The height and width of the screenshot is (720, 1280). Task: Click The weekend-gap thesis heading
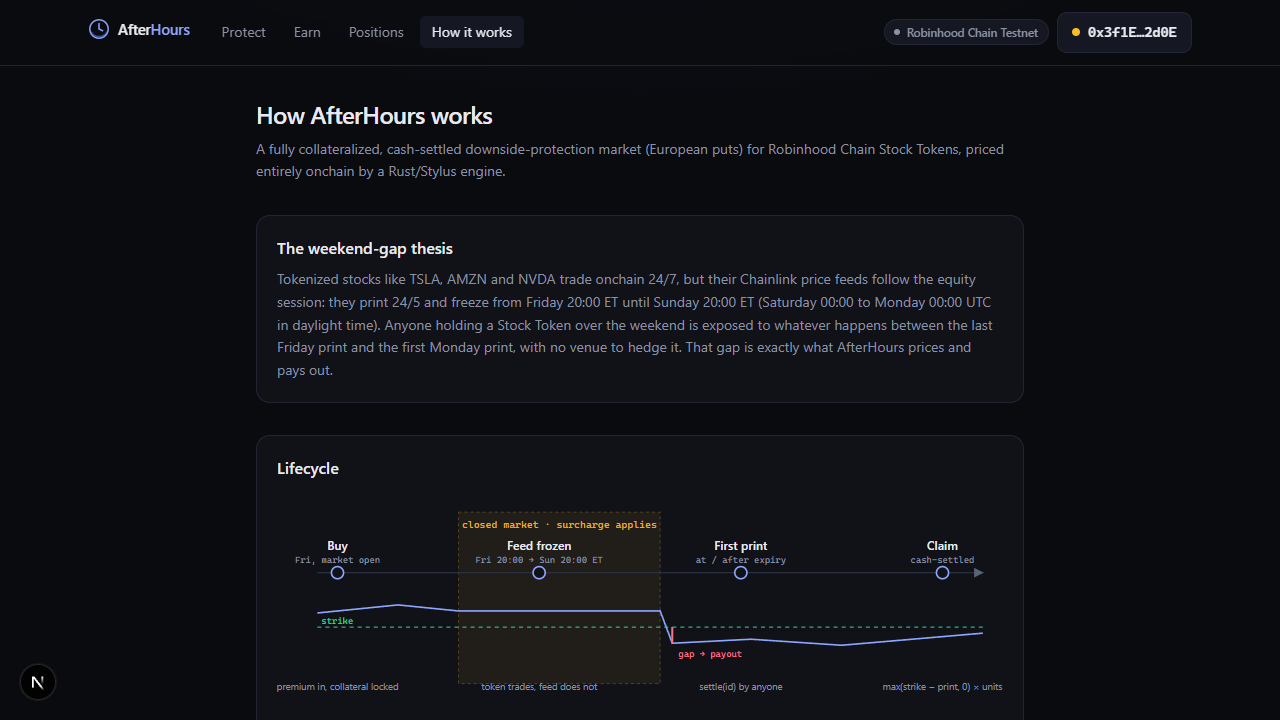pyautogui.click(x=365, y=248)
